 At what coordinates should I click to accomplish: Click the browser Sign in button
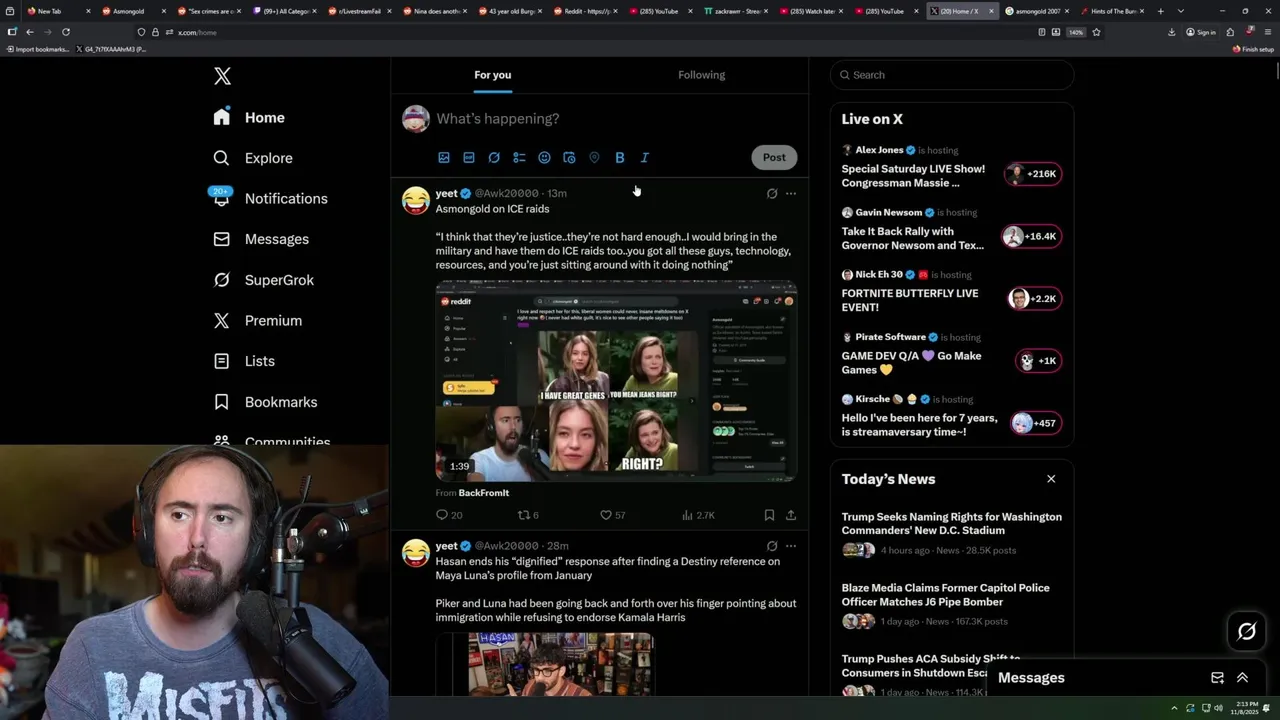[x=1201, y=32]
